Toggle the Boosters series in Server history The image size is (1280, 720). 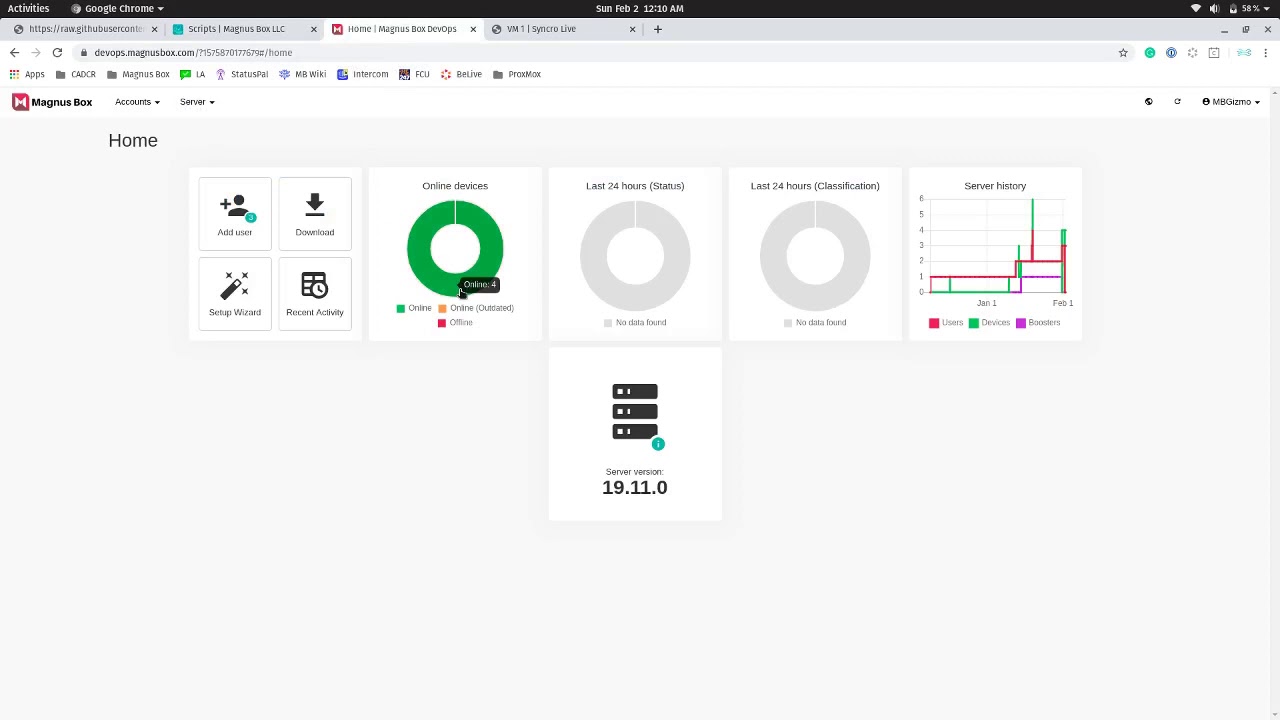1038,322
